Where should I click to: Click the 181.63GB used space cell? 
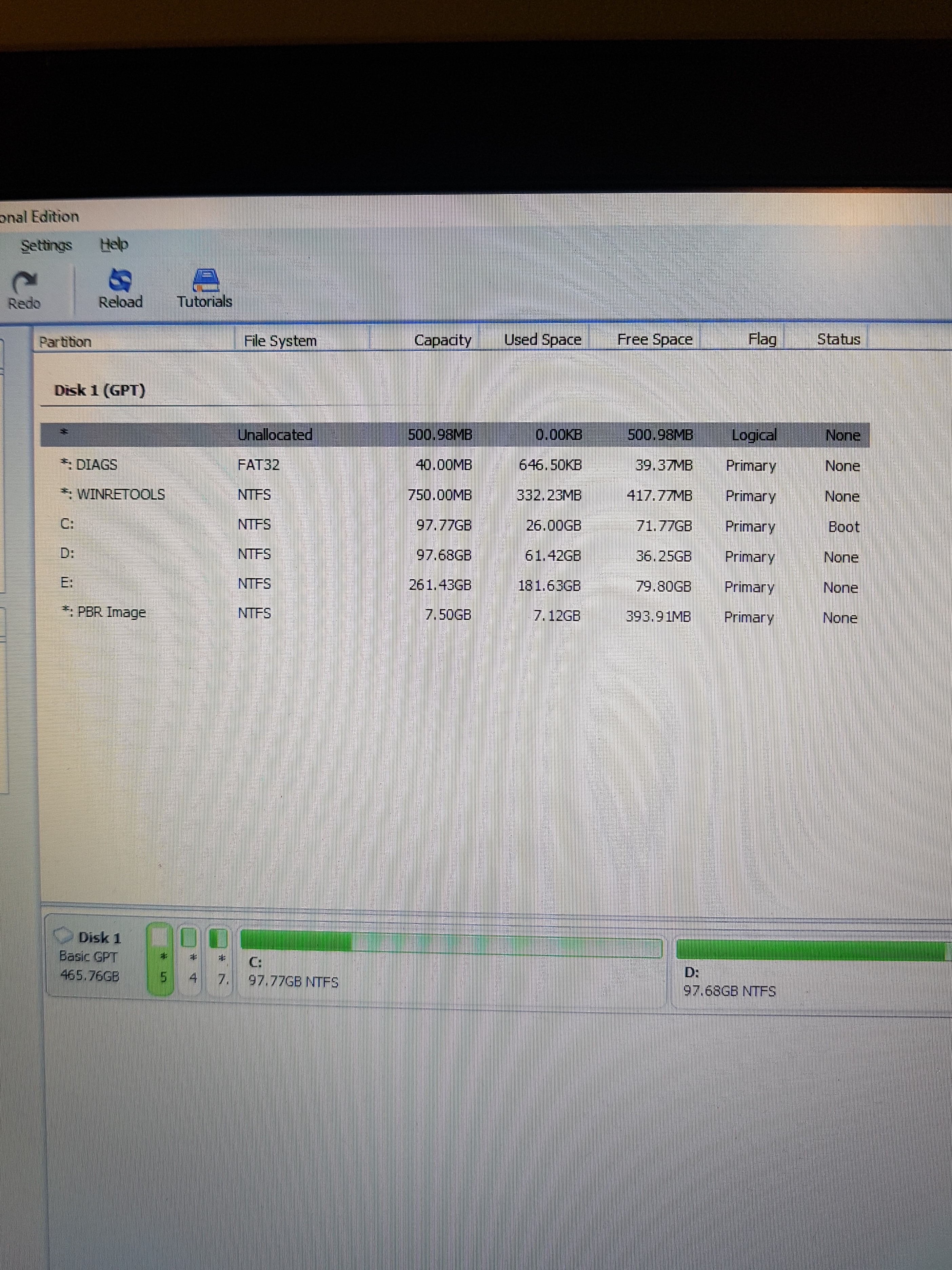(x=549, y=585)
